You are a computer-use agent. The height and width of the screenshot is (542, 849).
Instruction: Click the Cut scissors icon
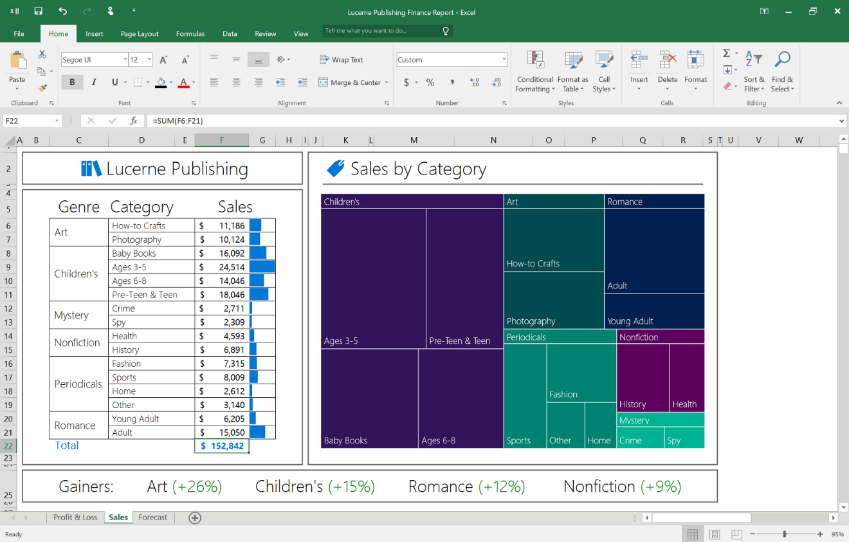pos(42,56)
